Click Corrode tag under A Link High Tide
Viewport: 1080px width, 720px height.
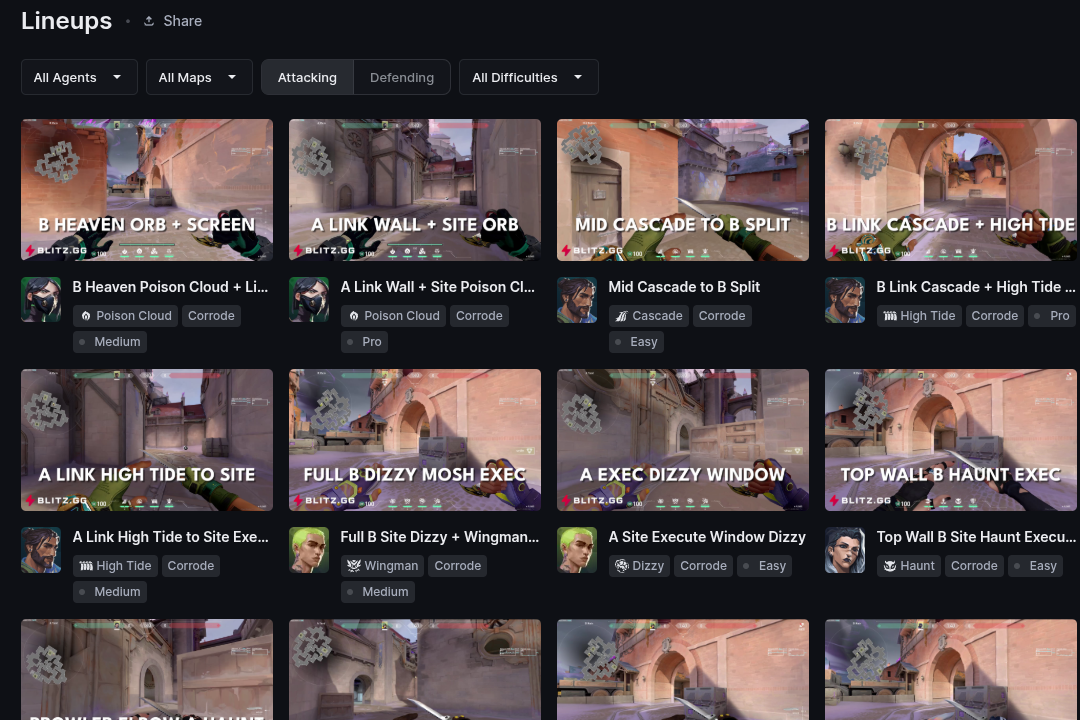click(x=191, y=566)
